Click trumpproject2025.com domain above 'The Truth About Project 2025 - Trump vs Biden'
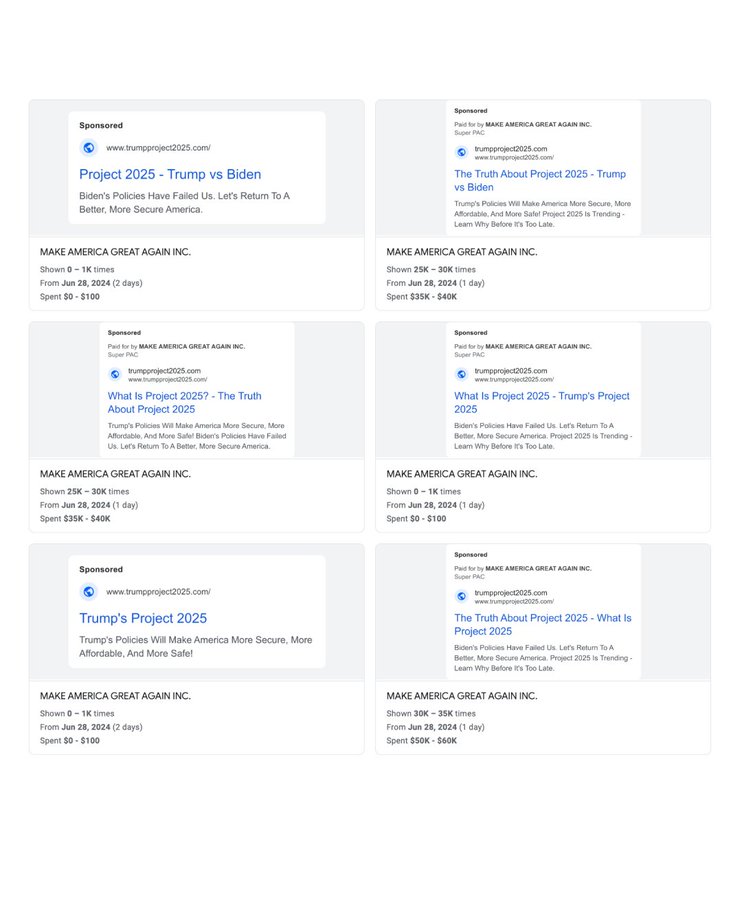This screenshot has width=742, height=900. (x=511, y=149)
